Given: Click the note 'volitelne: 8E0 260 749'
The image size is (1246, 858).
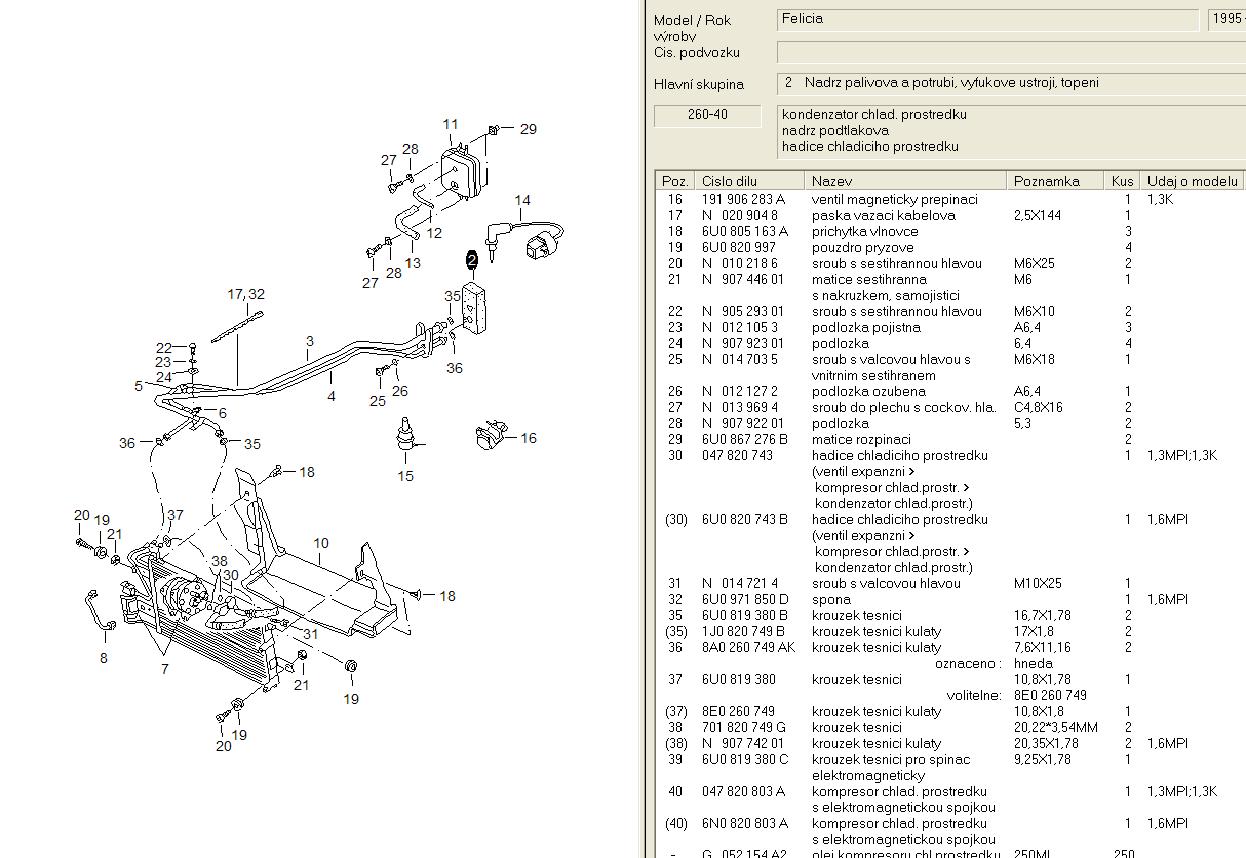Looking at the screenshot, I should (1016, 695).
